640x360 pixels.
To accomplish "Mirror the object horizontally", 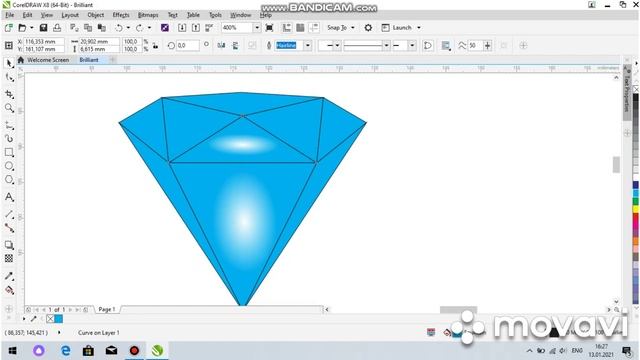I will (x=221, y=45).
